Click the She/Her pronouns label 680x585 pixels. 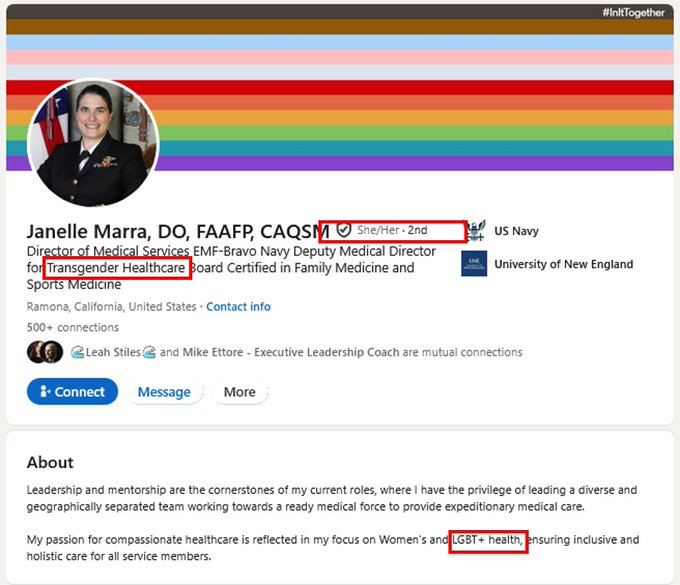[x=378, y=230]
